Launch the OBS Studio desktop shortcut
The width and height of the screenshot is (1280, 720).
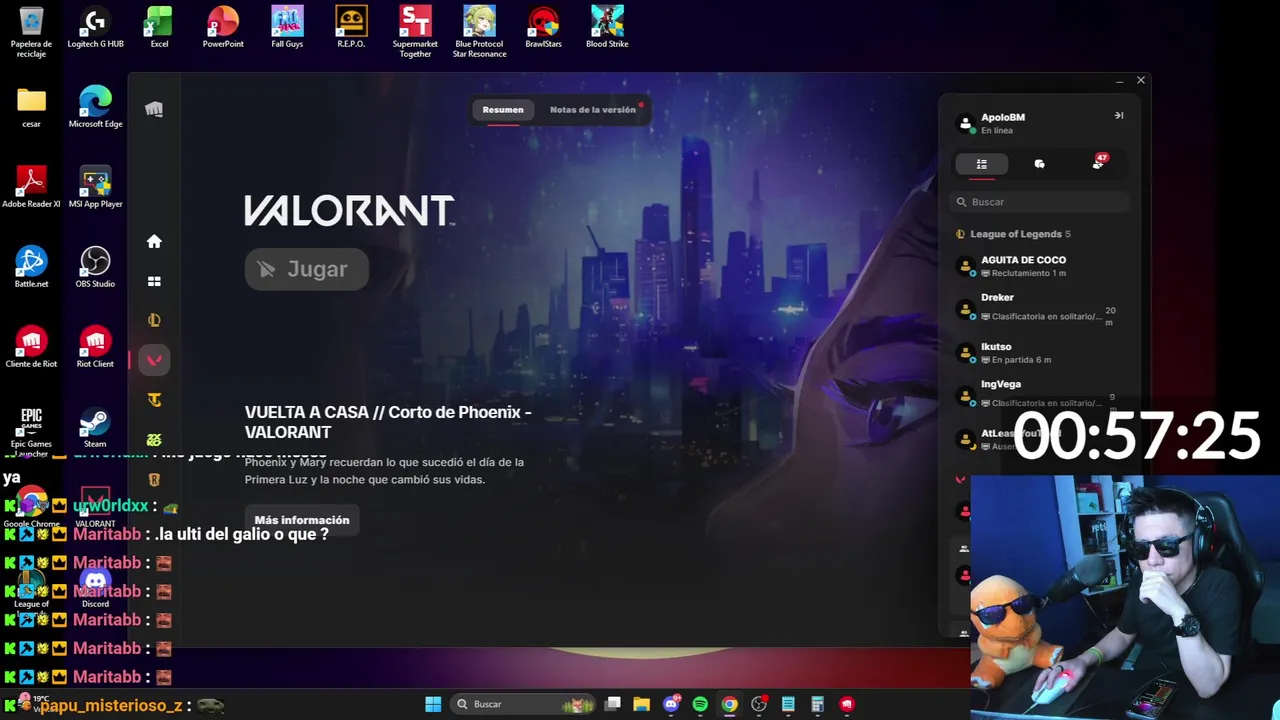(x=95, y=268)
